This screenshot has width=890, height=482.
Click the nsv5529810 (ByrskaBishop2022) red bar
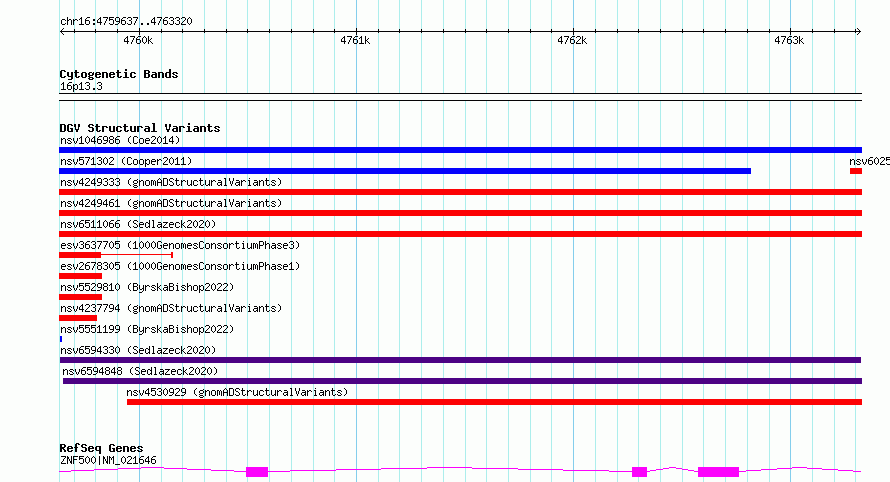pos(81,297)
